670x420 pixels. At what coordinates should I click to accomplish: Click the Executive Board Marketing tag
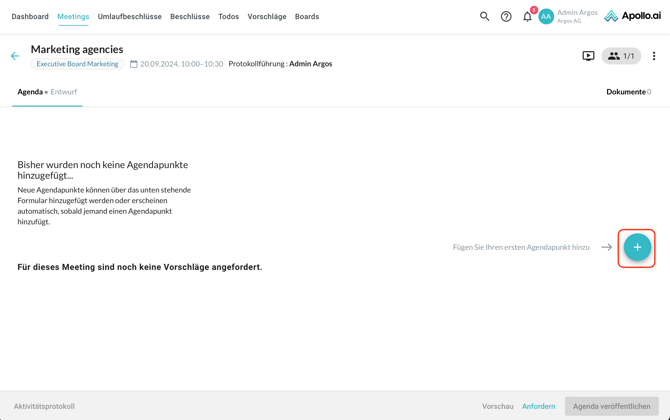click(77, 64)
